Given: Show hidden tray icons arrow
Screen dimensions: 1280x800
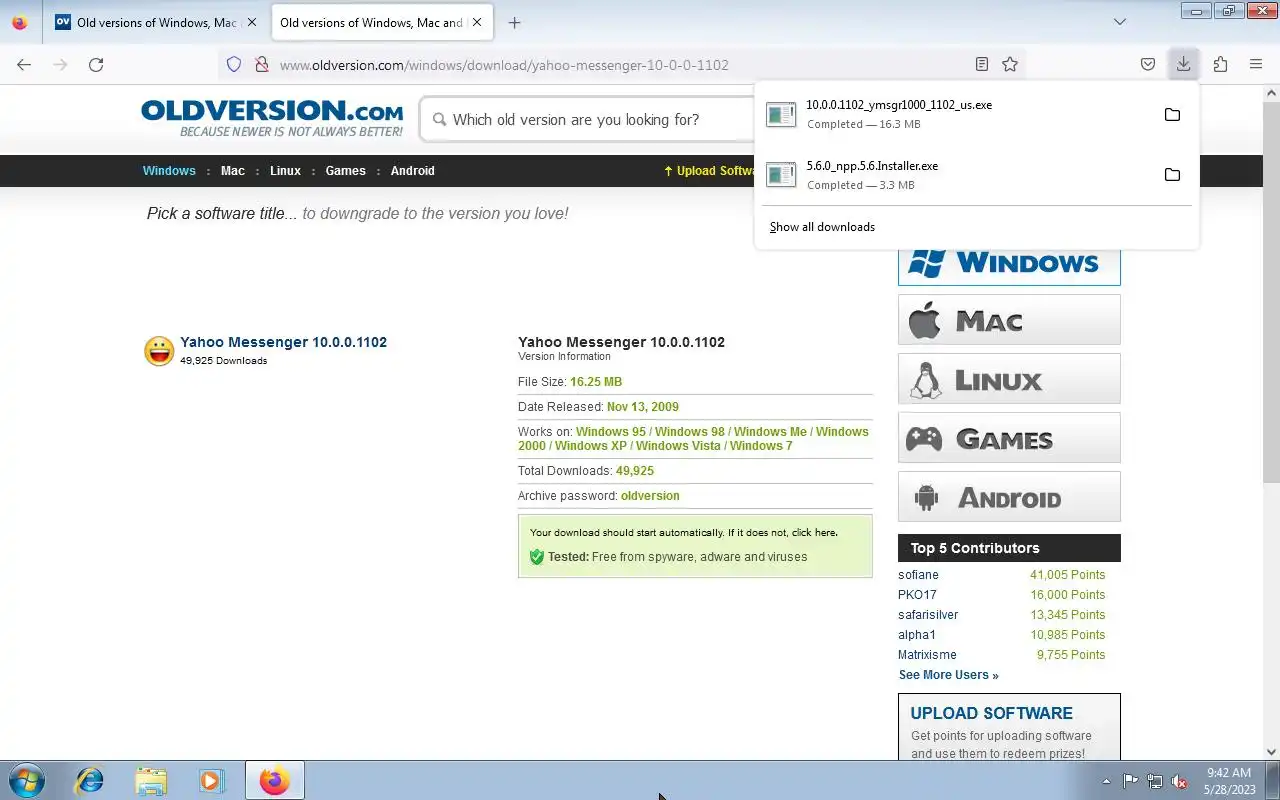Looking at the screenshot, I should click(x=1106, y=781).
